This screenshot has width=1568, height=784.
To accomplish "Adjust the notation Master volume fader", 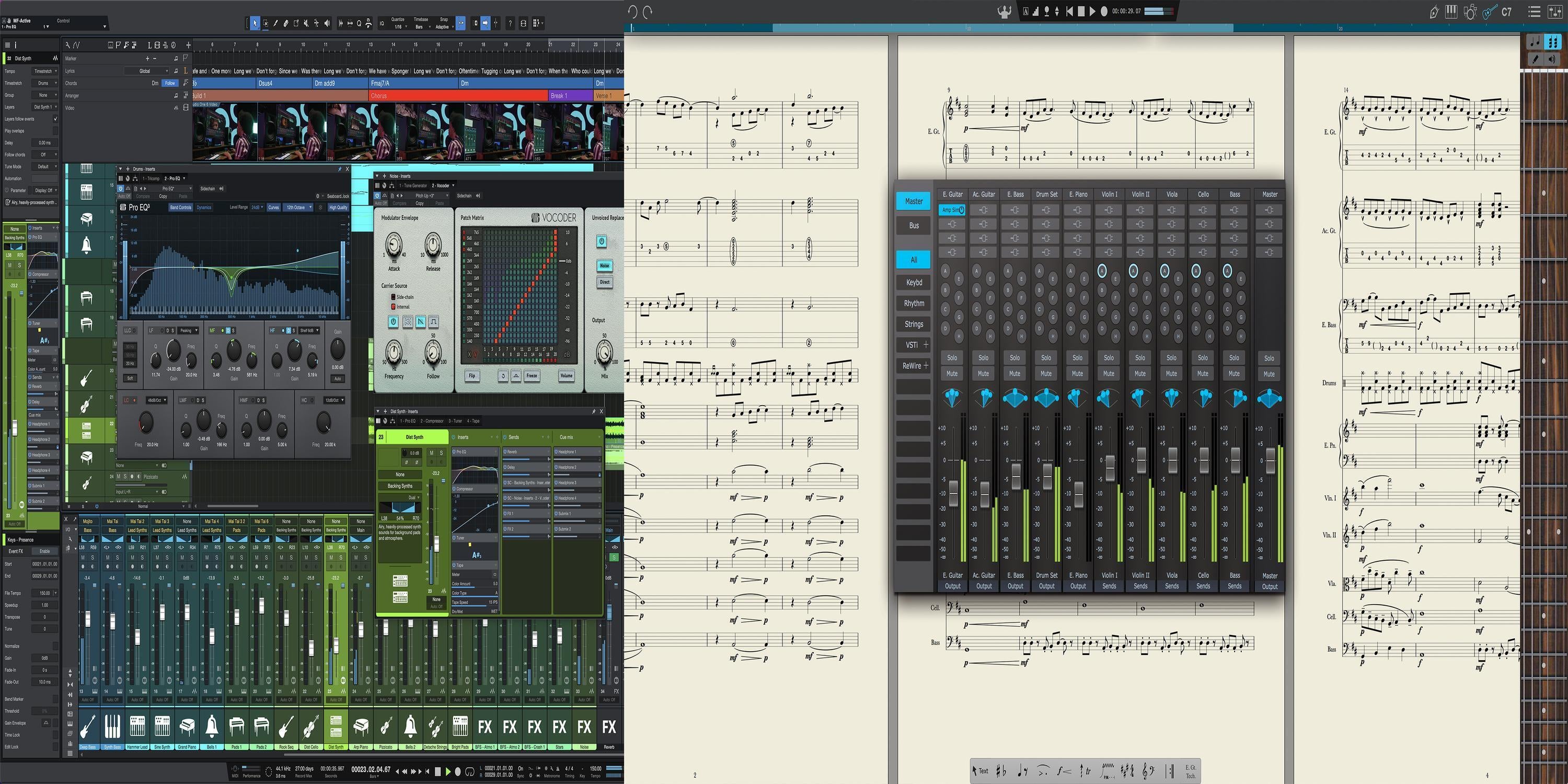I will click(1271, 461).
